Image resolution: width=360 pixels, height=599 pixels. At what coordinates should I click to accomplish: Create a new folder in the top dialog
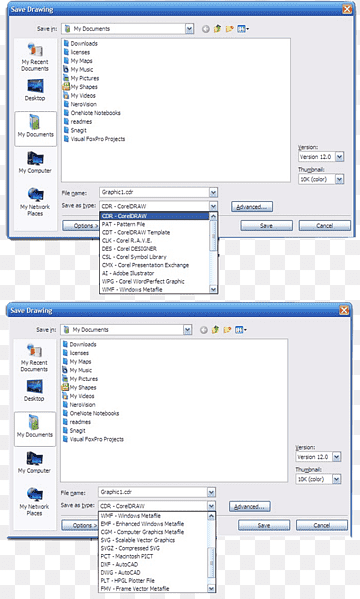pyautogui.click(x=229, y=29)
